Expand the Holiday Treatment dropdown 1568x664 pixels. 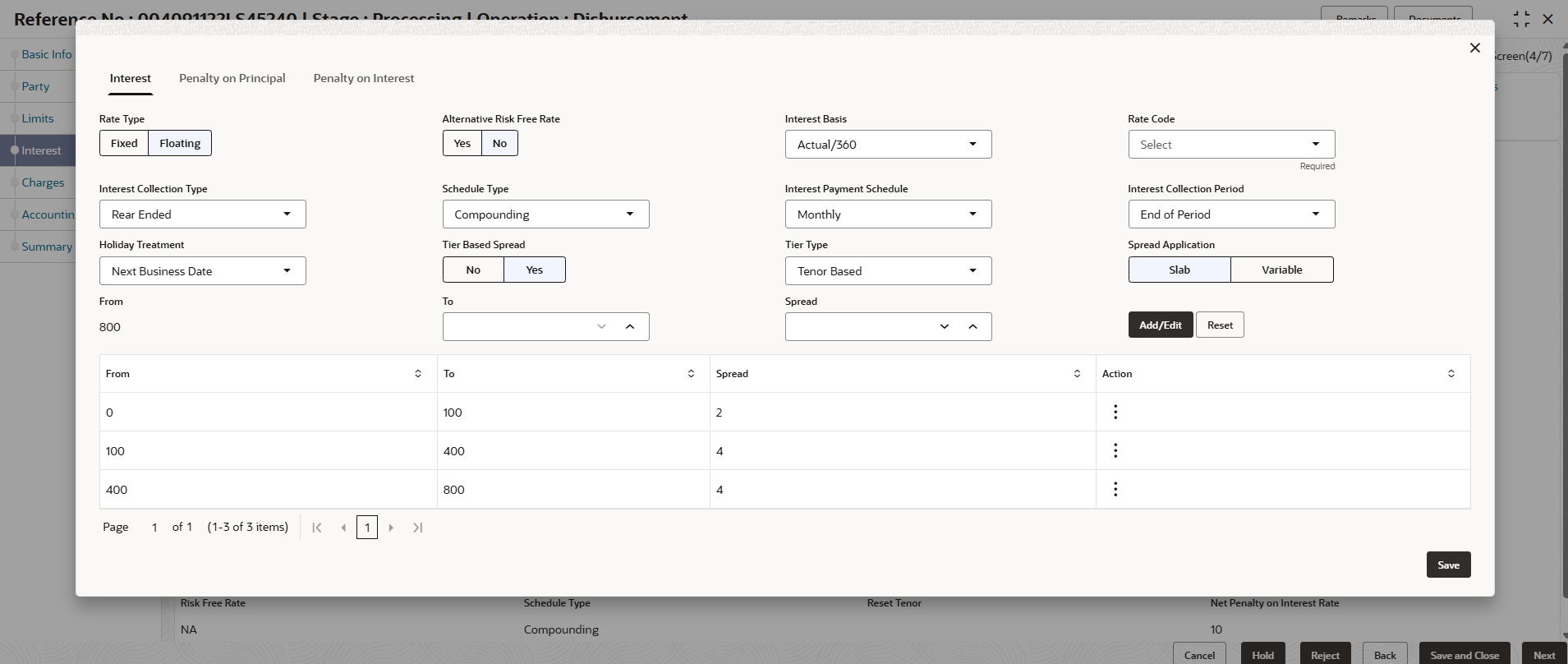pos(202,271)
